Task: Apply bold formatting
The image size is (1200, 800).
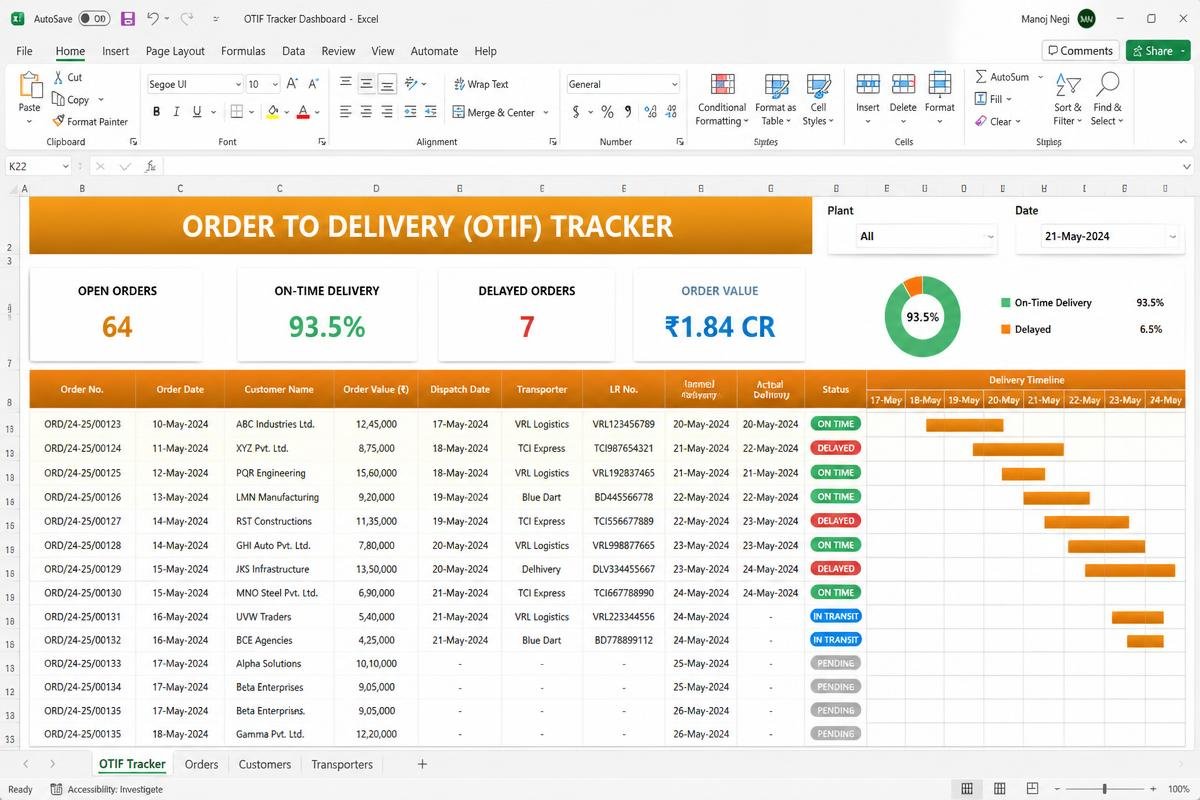Action: point(157,112)
